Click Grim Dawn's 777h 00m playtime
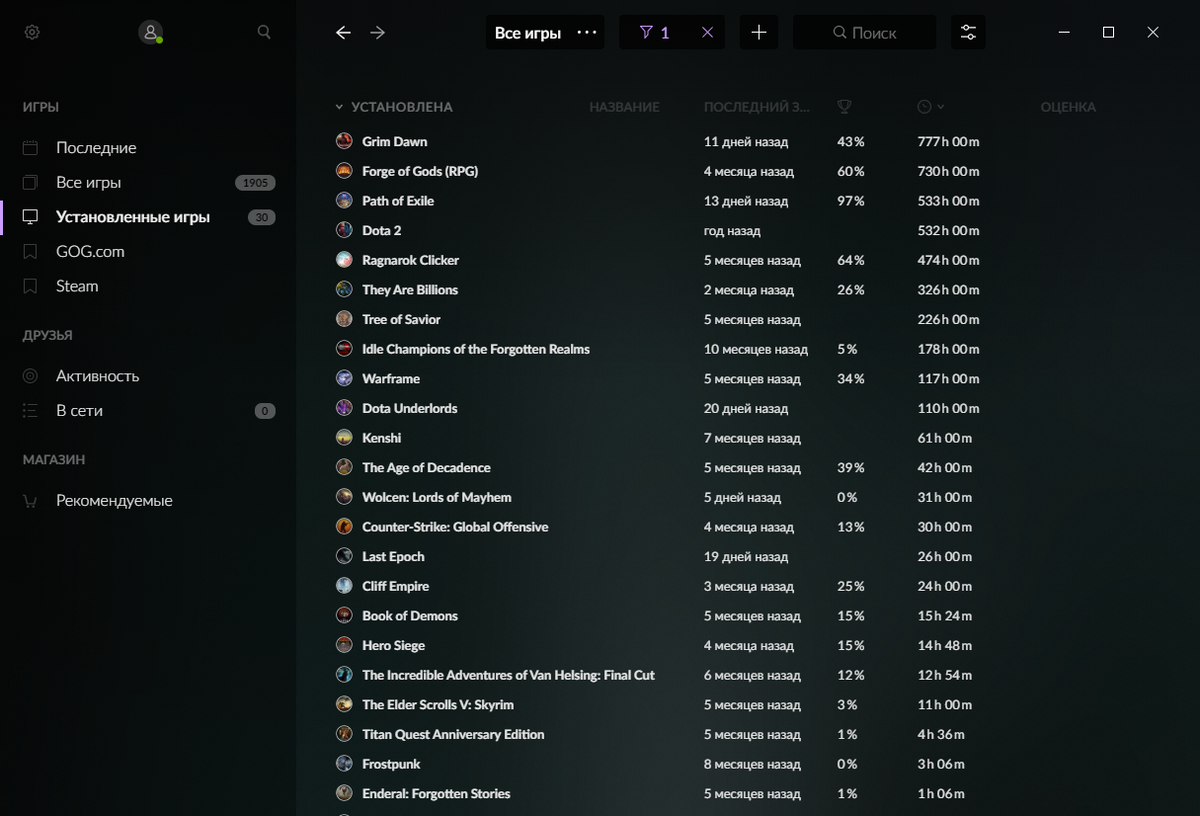 click(948, 142)
